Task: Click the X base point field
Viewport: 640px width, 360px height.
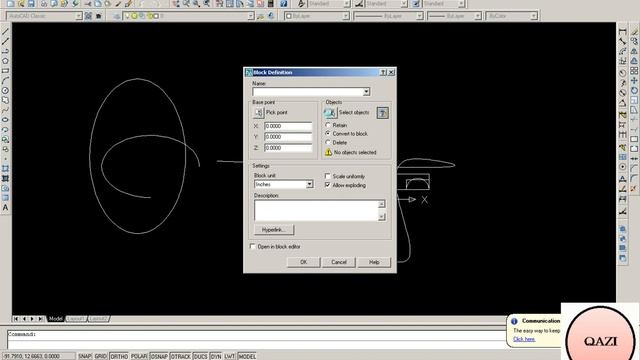Action: pyautogui.click(x=288, y=126)
